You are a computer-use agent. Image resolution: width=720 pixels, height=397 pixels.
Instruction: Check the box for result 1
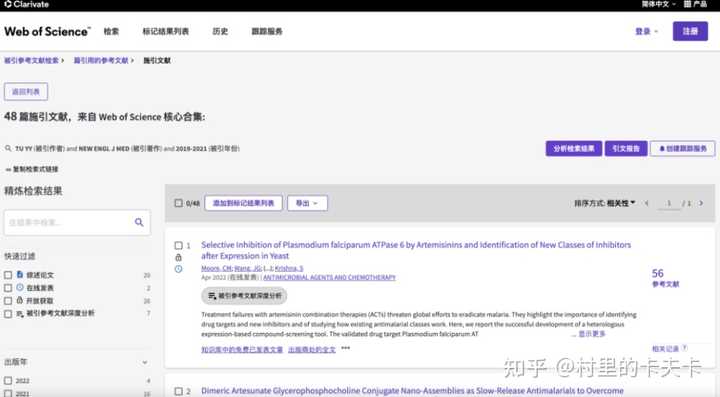[178, 246]
